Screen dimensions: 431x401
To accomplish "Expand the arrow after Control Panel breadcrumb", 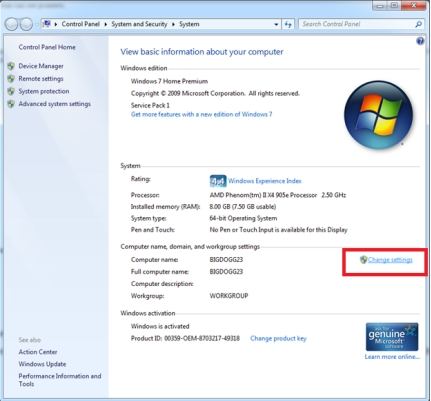I will pos(105,24).
